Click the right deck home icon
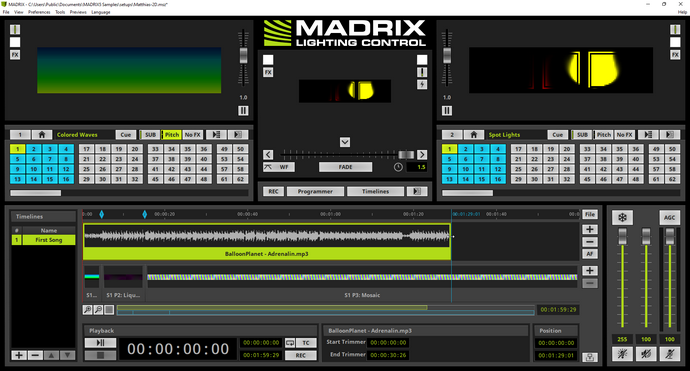The width and height of the screenshot is (690, 371). coord(473,135)
